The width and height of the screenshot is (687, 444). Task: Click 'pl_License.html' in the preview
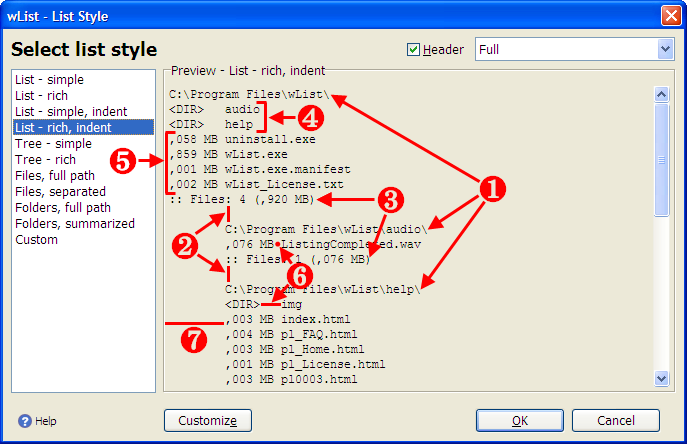(x=333, y=364)
